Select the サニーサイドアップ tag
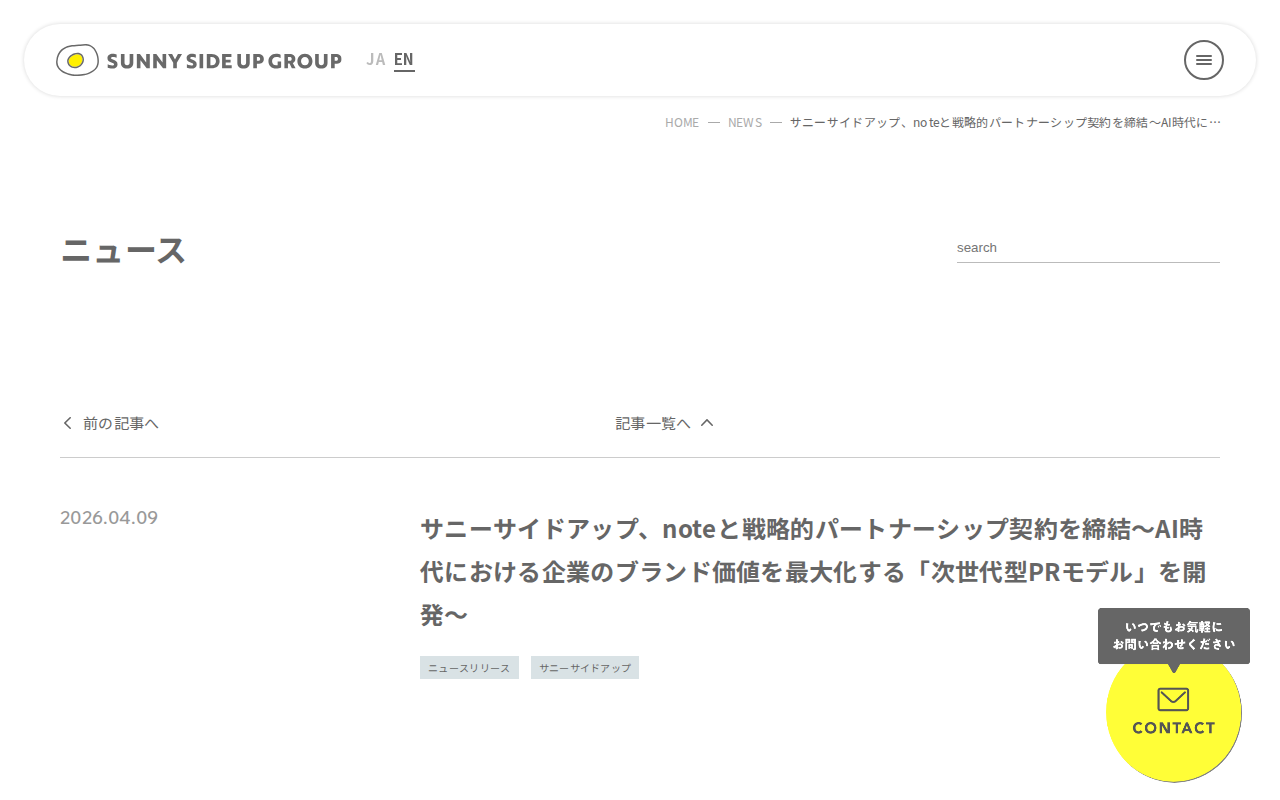The height and width of the screenshot is (800, 1280). [585, 667]
